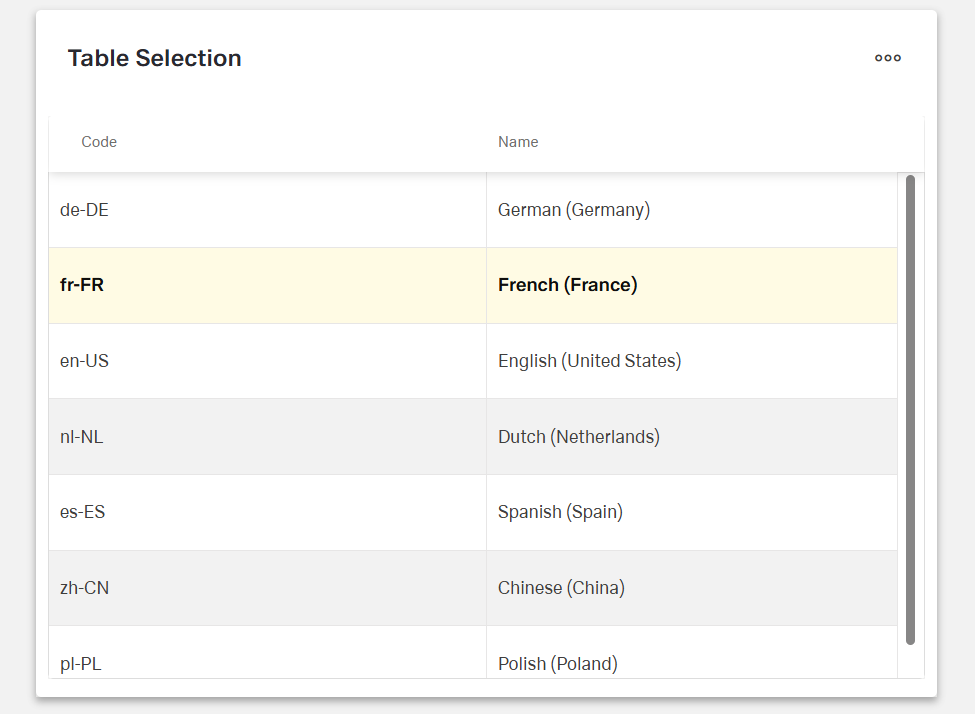Open the three-dot options menu

point(887,58)
